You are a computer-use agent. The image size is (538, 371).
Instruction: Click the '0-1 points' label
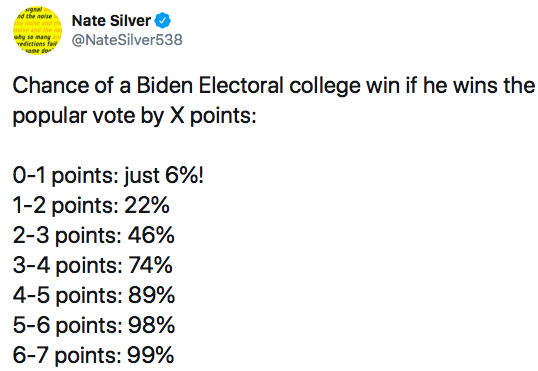66,176
